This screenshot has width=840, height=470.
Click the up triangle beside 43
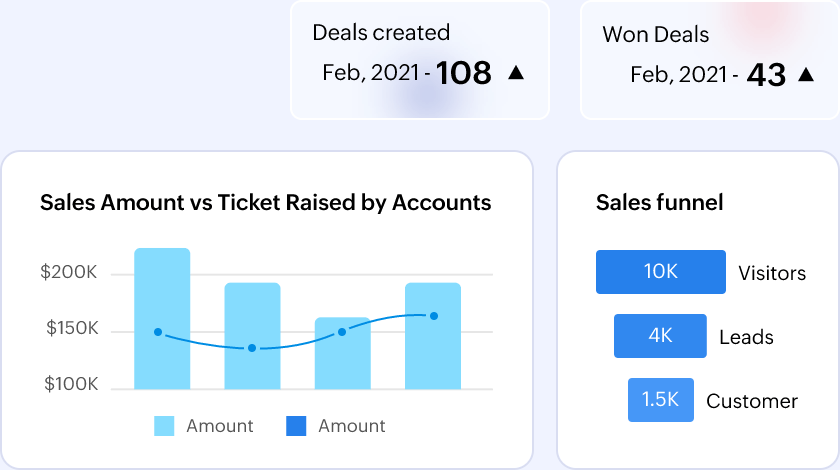pos(806,73)
